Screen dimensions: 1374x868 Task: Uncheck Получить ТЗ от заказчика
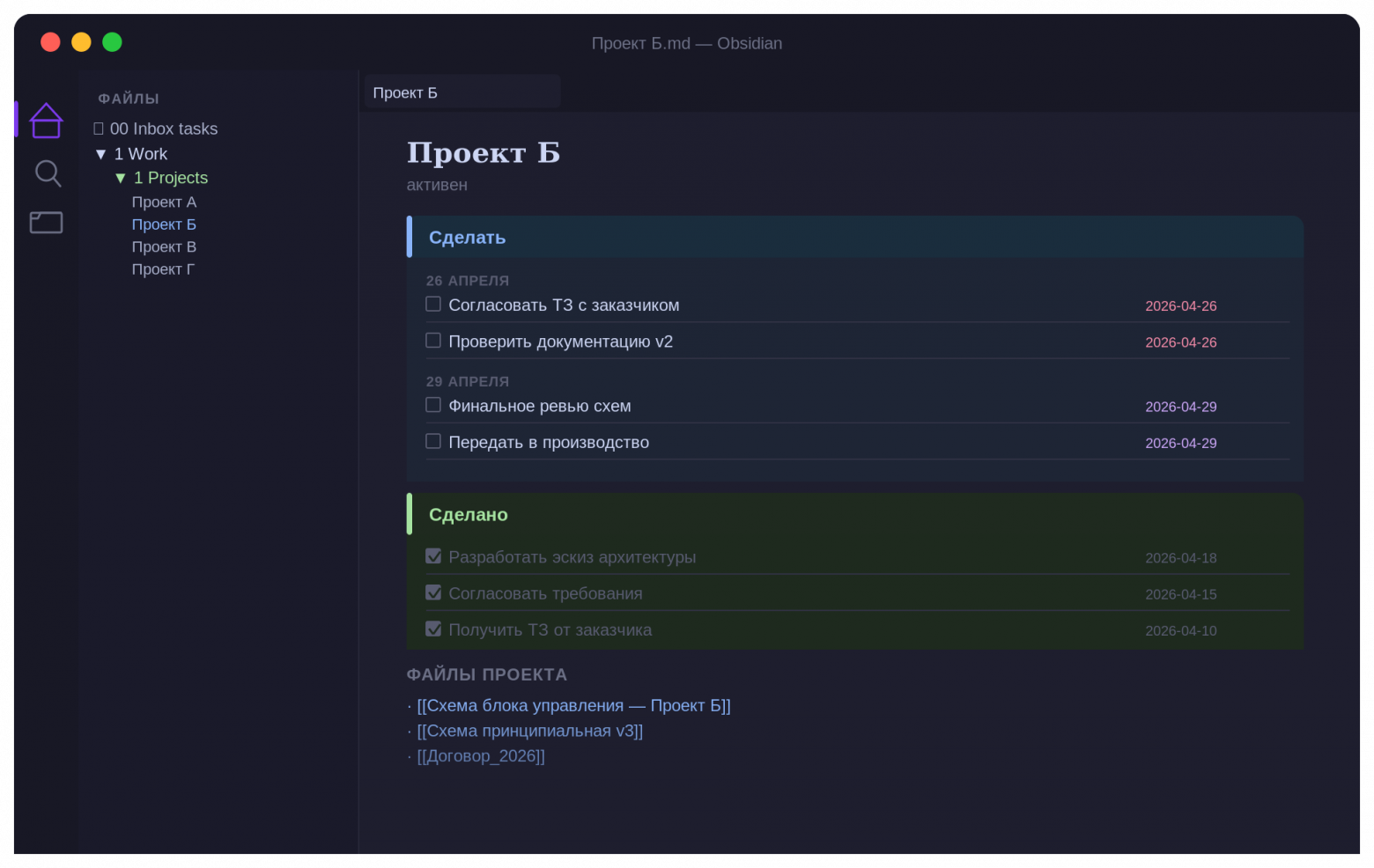click(x=433, y=629)
